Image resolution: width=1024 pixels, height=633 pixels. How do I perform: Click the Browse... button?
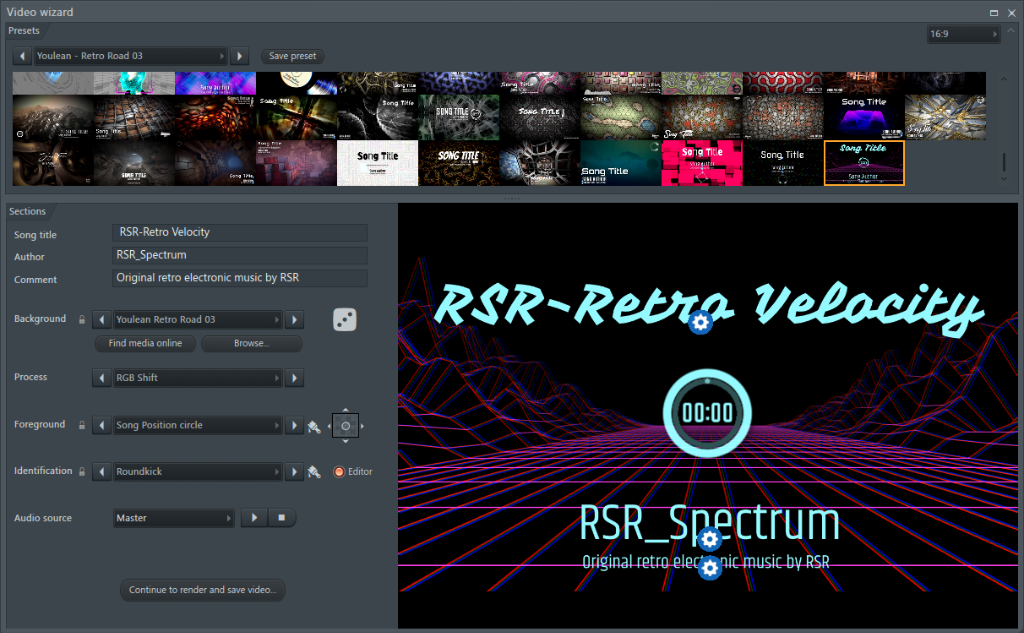(251, 343)
